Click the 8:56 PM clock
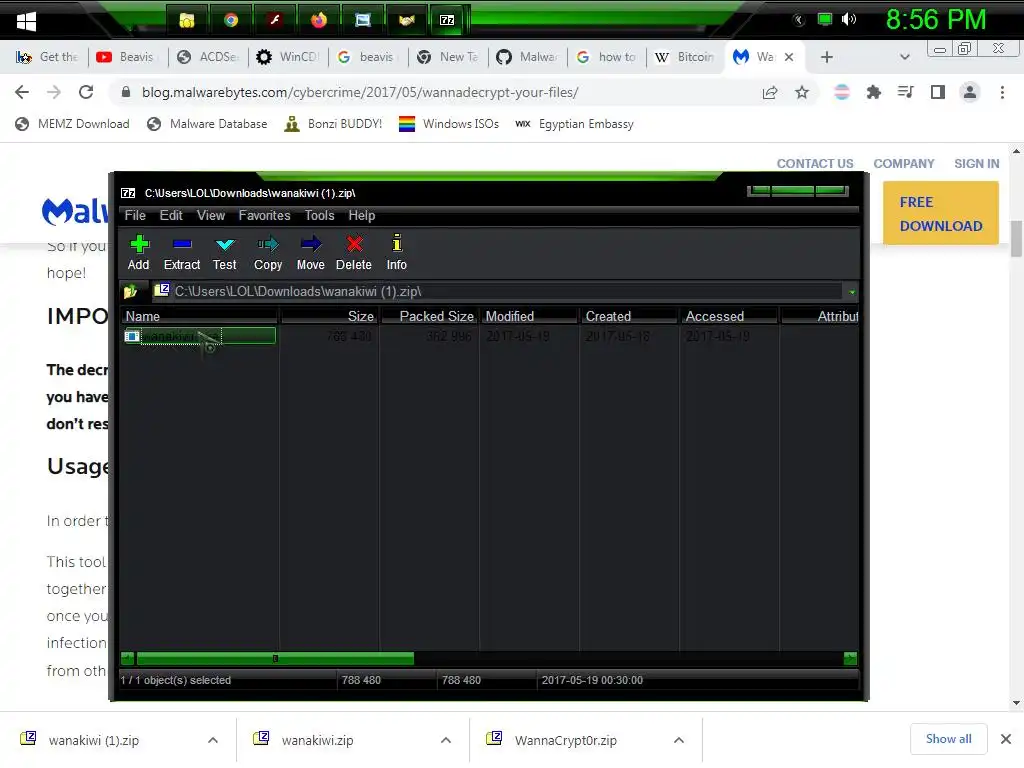The height and width of the screenshot is (768, 1024). click(x=935, y=20)
